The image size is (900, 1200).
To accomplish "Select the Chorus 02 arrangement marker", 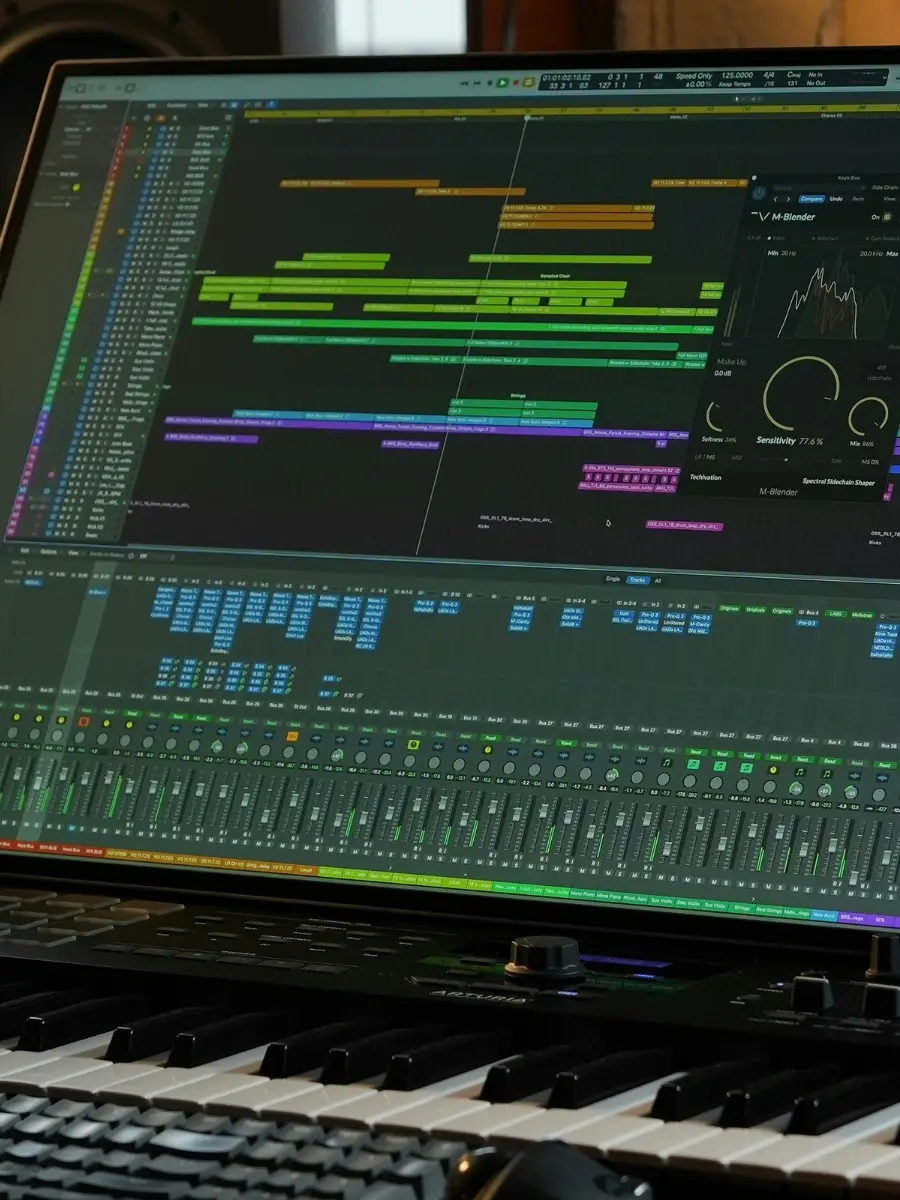I will tap(831, 115).
